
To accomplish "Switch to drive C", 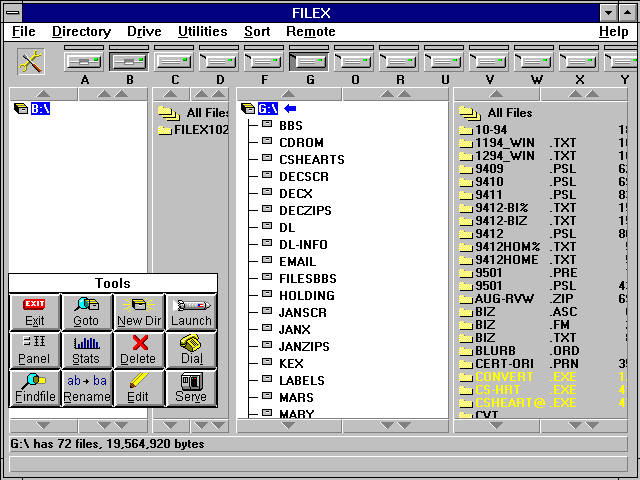I will coord(175,62).
